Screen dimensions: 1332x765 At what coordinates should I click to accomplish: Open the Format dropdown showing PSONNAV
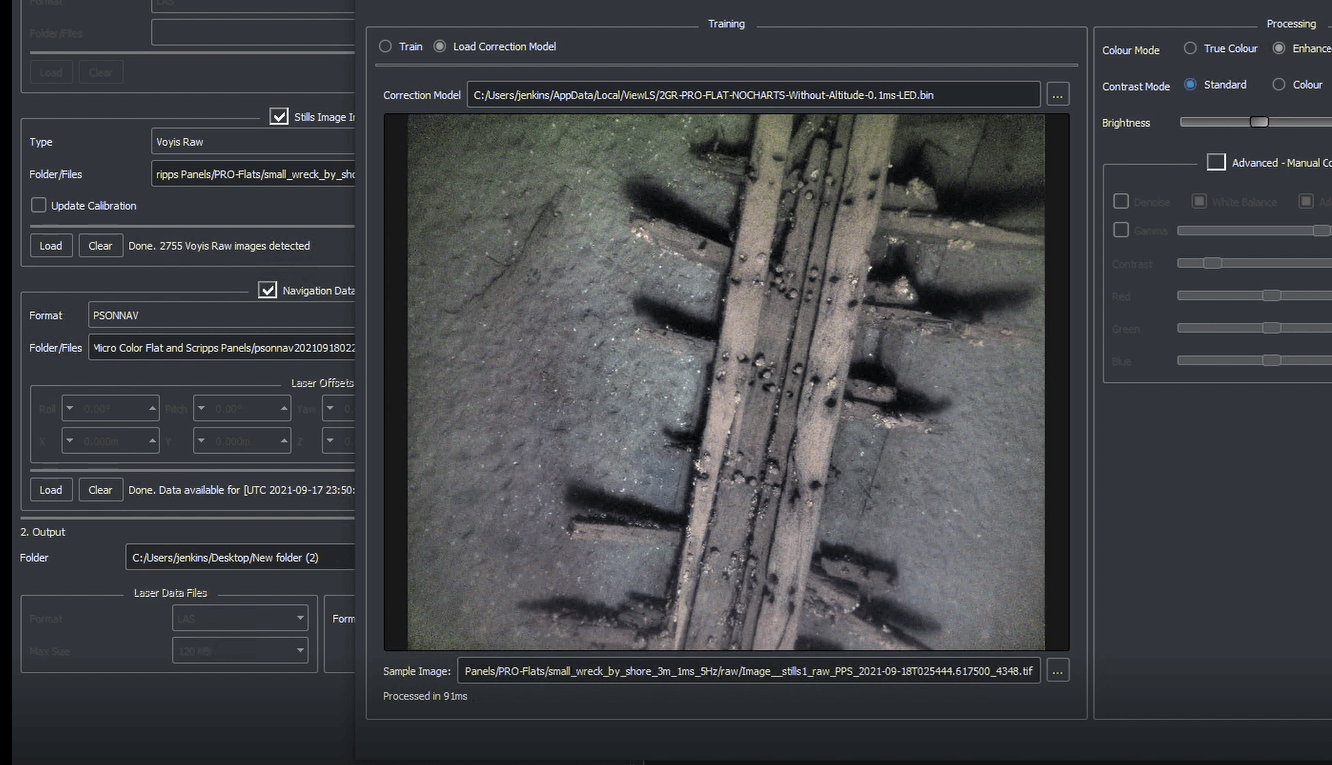coord(222,315)
